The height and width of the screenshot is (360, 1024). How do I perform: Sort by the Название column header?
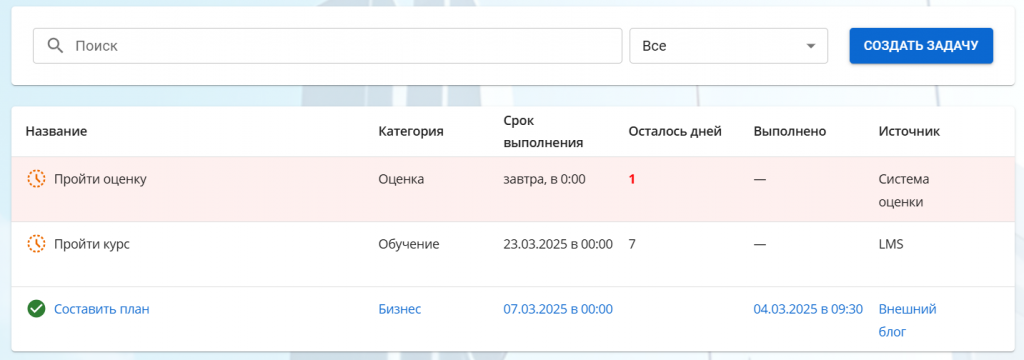pos(56,131)
